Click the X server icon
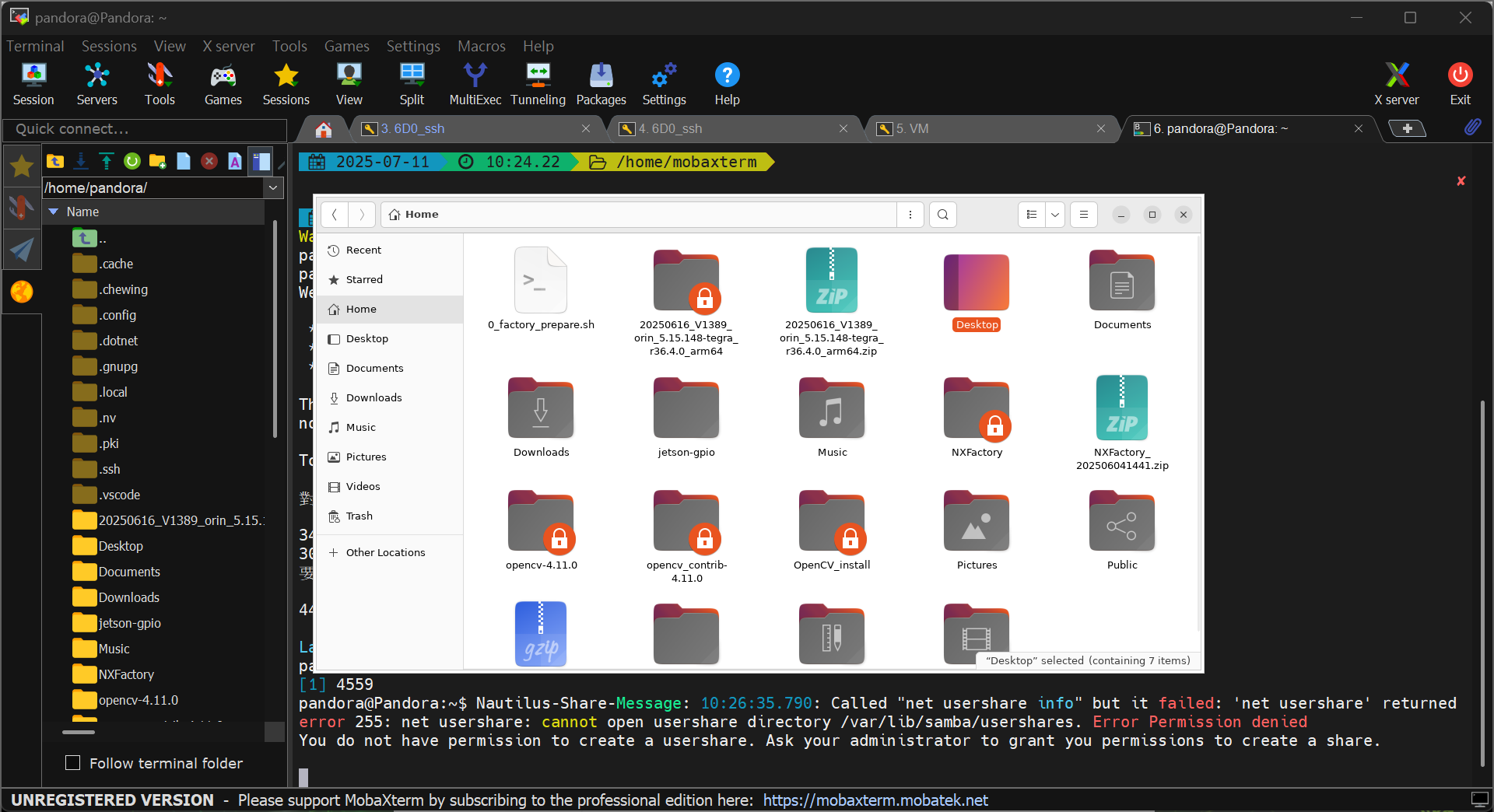Viewport: 1494px width, 812px height. tap(1396, 84)
